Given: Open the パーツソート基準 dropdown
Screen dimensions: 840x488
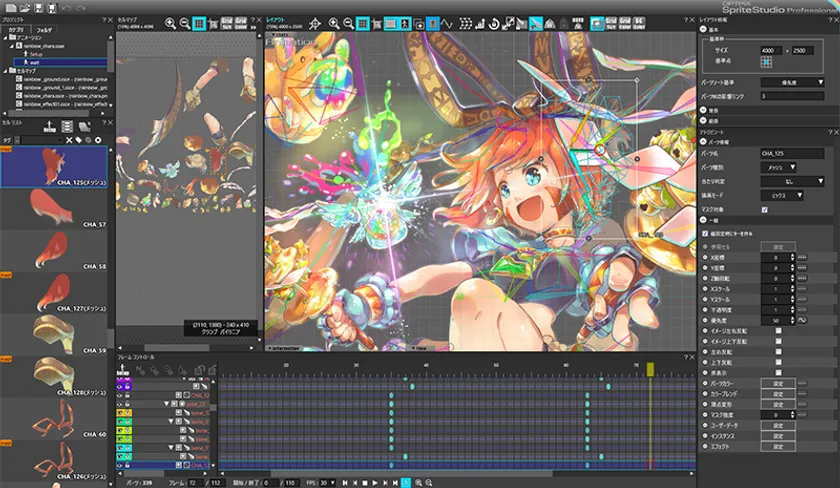Looking at the screenshot, I should [790, 82].
